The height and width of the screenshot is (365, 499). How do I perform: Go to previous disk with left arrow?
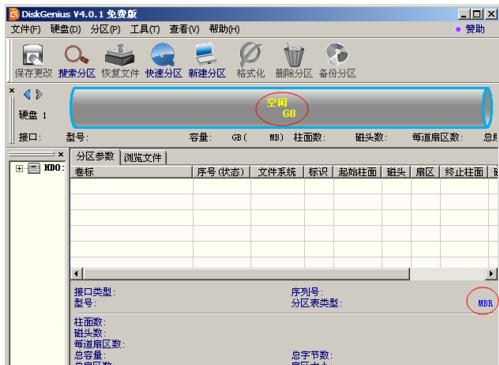(x=27, y=94)
